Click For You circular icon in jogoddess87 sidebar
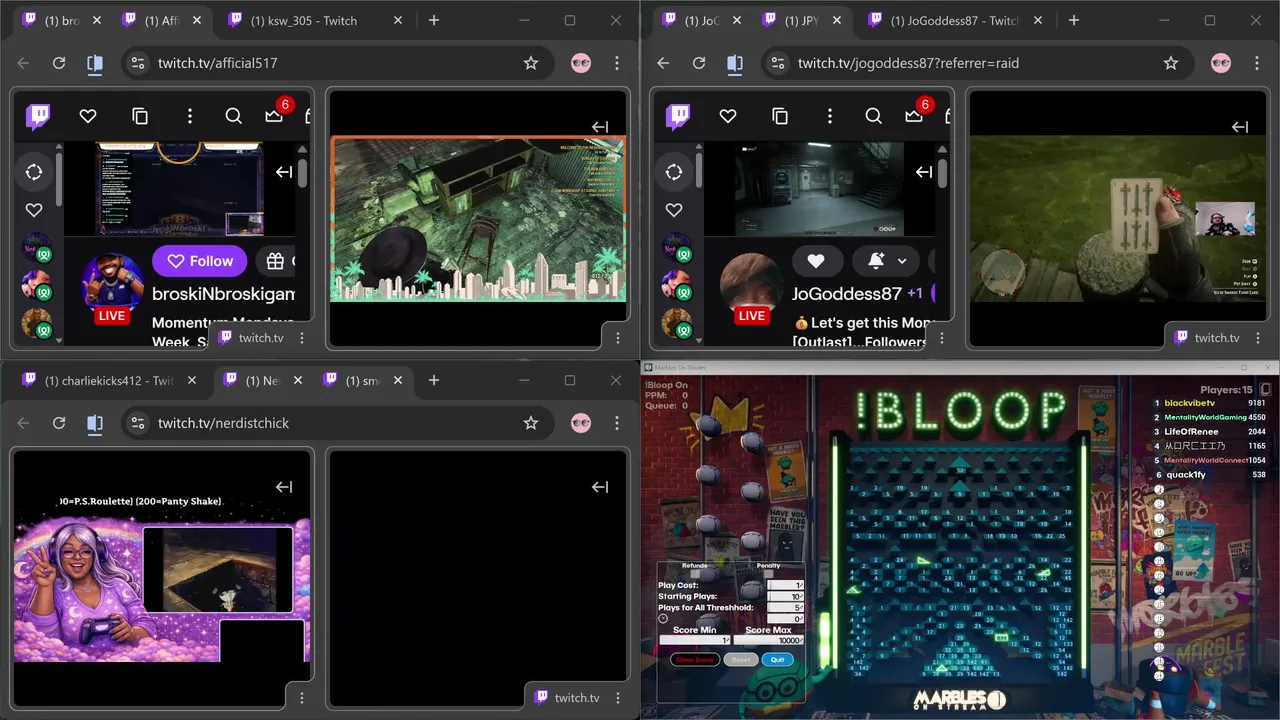Image resolution: width=1280 pixels, height=720 pixels. pos(674,172)
